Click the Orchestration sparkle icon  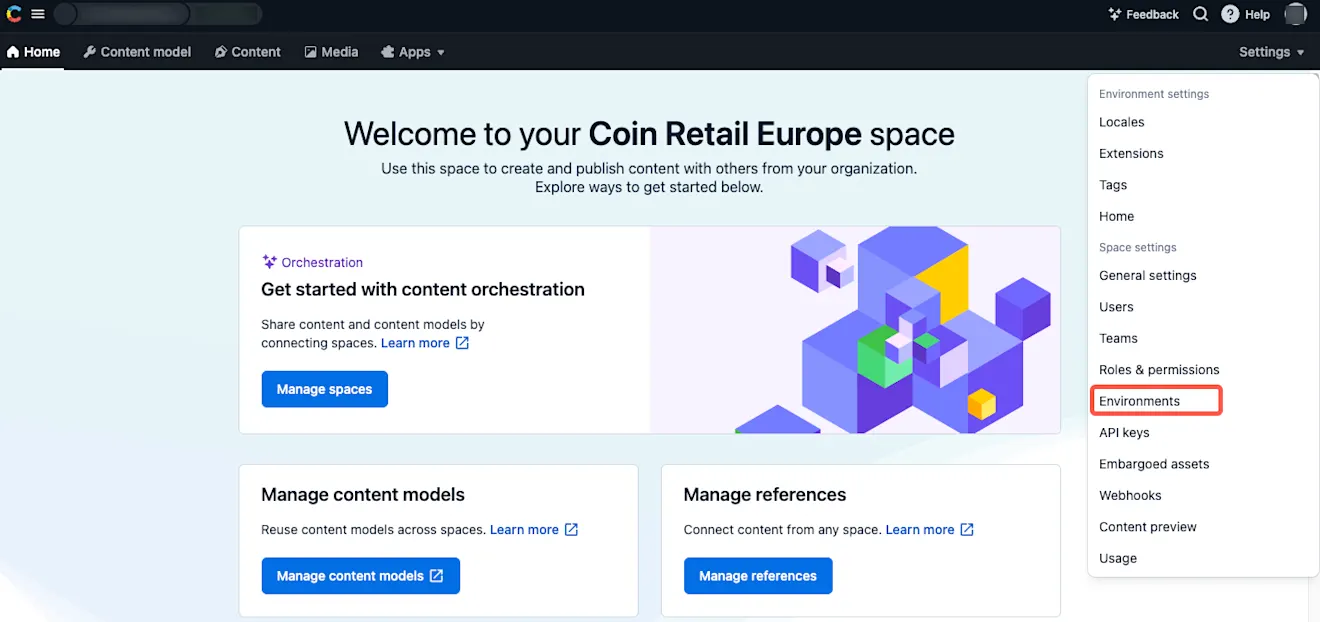[x=269, y=262]
